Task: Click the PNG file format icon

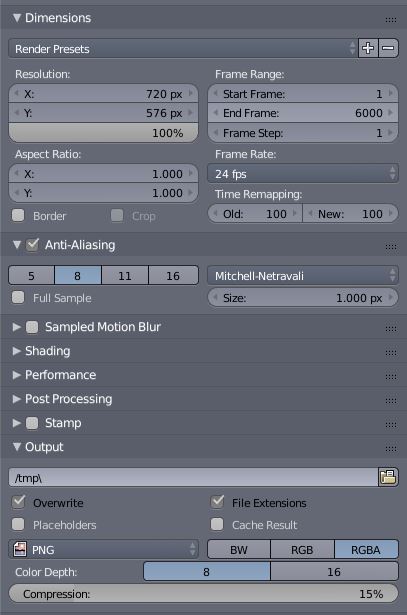Action: pyautogui.click(x=20, y=549)
